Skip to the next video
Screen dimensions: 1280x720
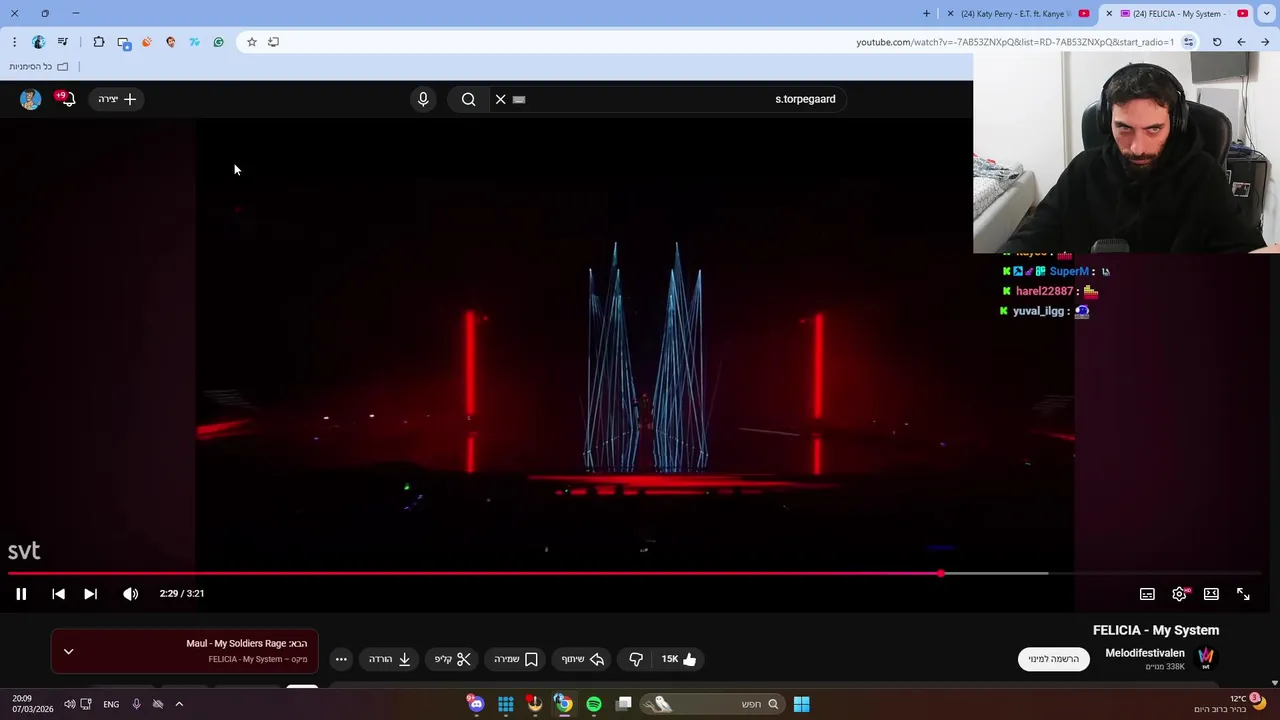point(90,594)
